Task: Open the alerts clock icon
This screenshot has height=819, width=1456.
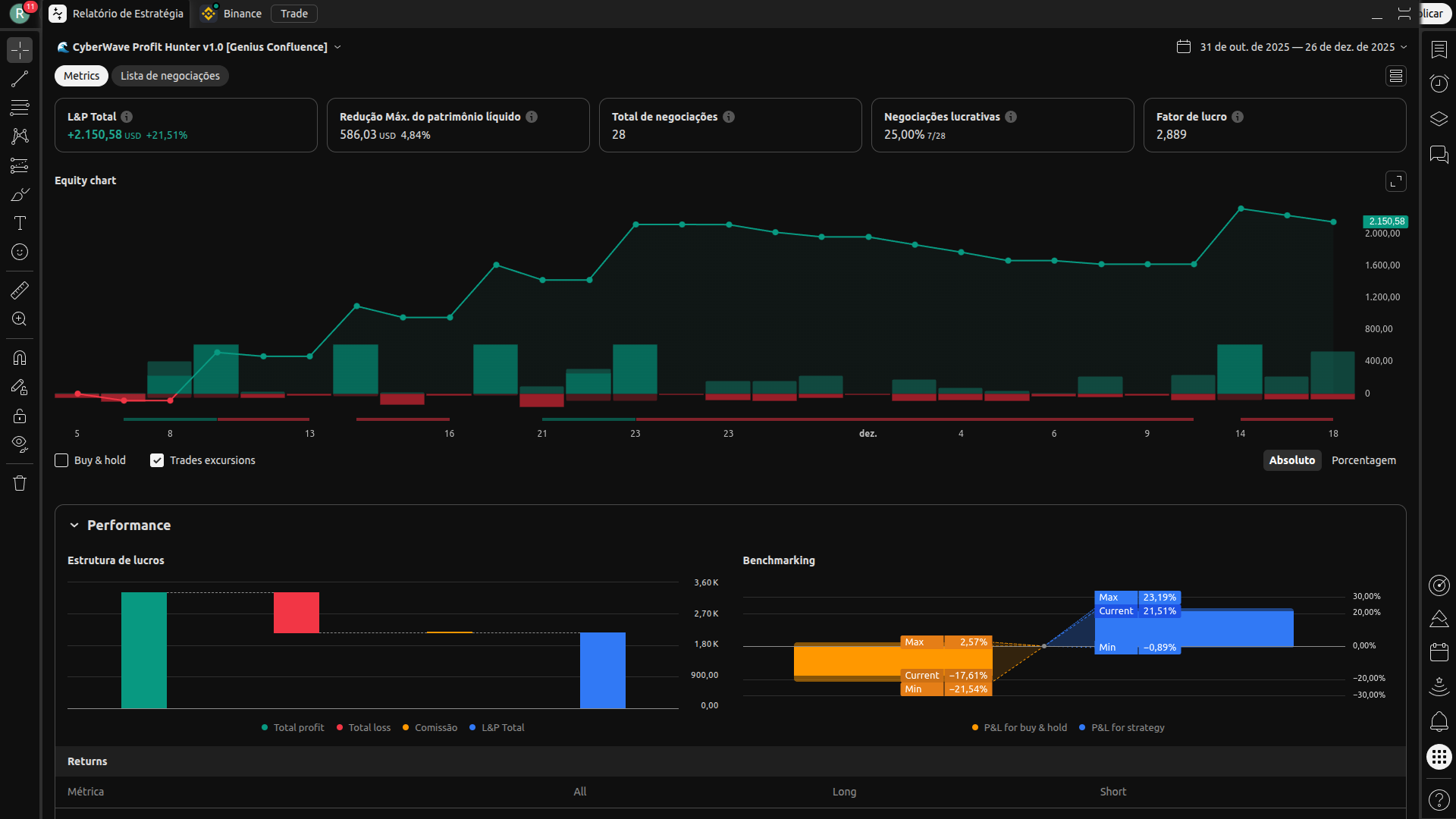Action: 1439,83
